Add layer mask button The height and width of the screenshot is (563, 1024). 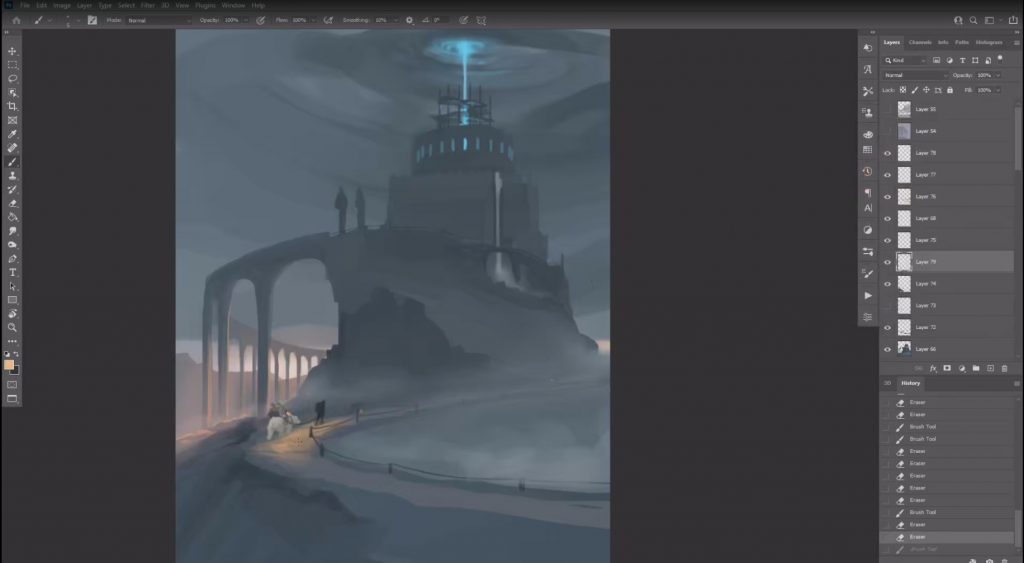947,368
